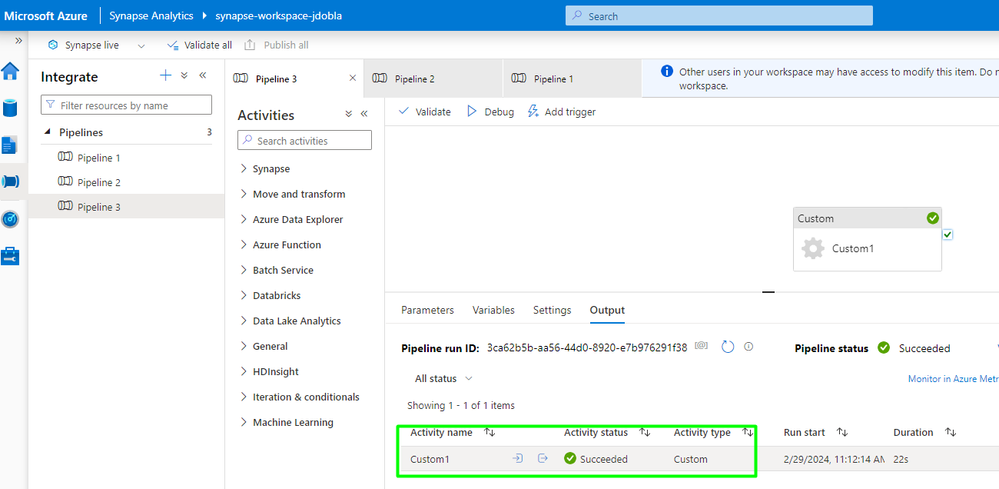Add a new Integrate resource
The width and height of the screenshot is (999, 489).
click(165, 76)
